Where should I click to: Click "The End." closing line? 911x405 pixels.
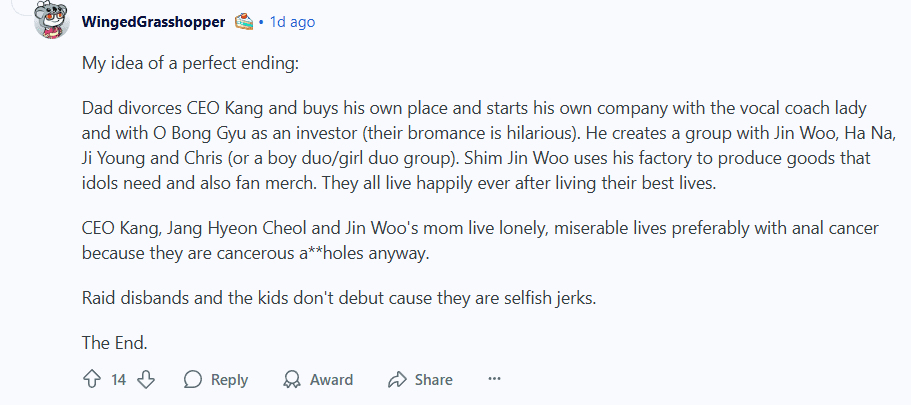click(115, 342)
